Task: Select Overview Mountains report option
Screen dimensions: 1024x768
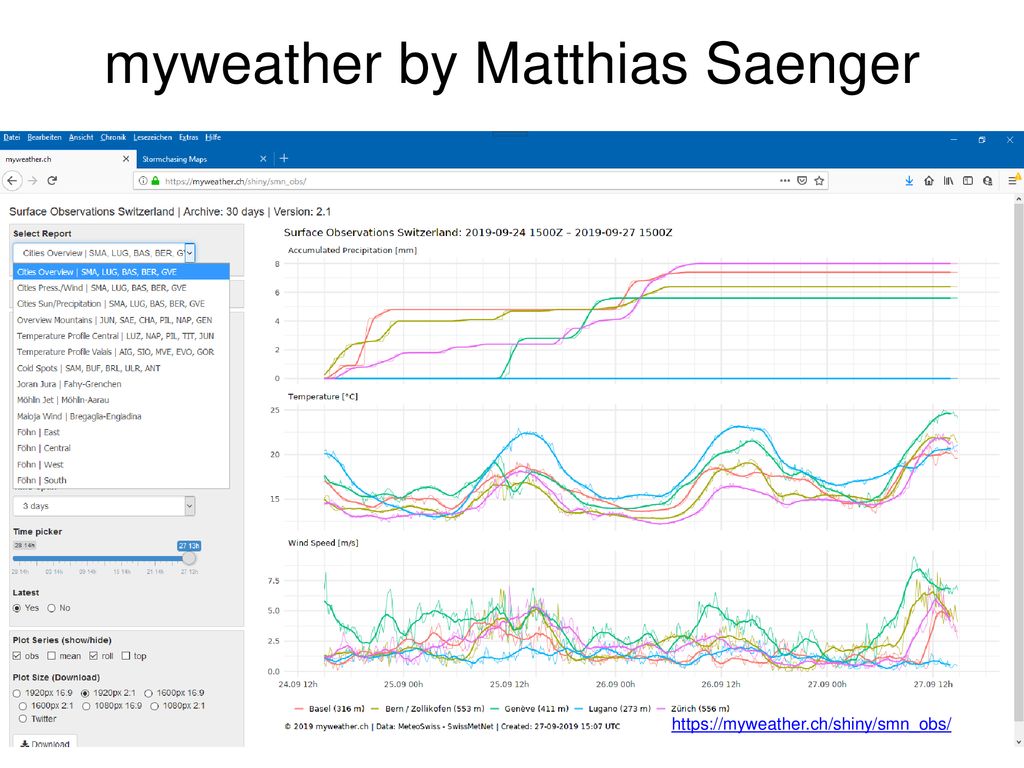Action: [x=121, y=320]
